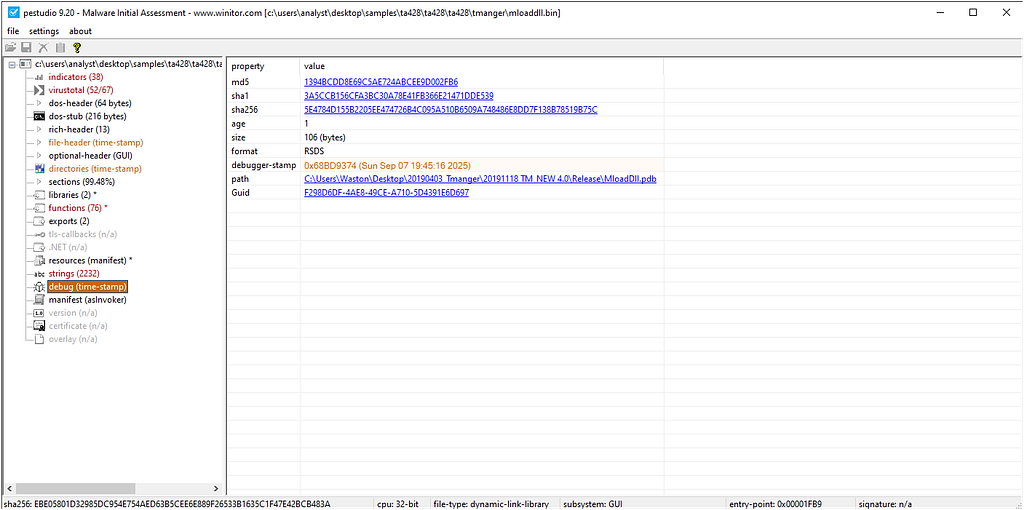Click the certificate icon in the tree
Screen dimensions: 1024x510
(39, 326)
